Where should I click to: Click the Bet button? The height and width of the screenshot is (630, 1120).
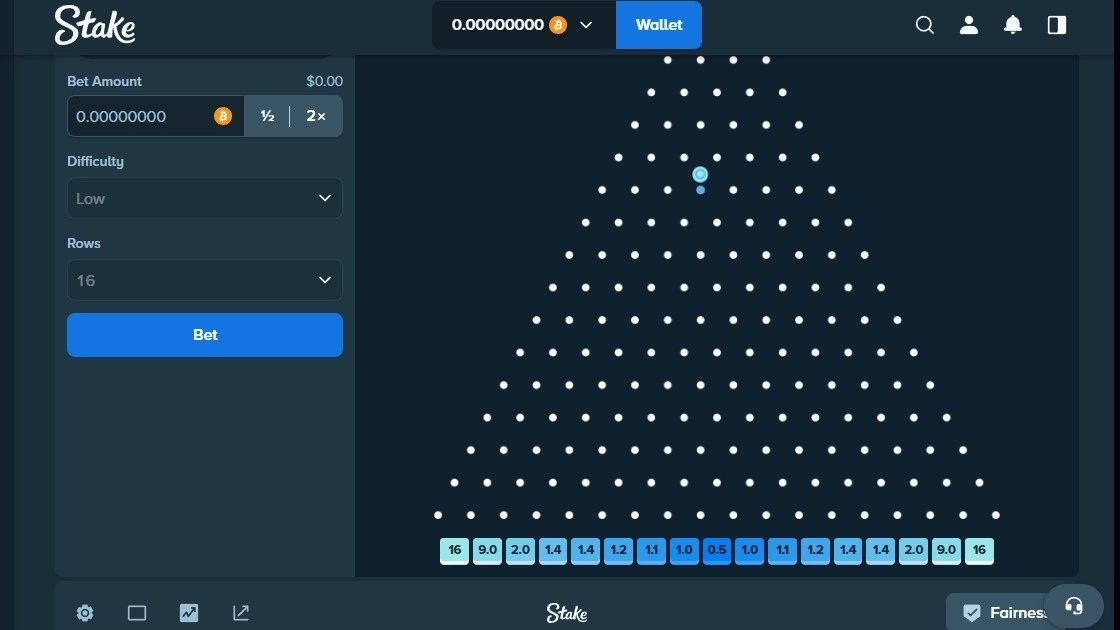coord(204,334)
